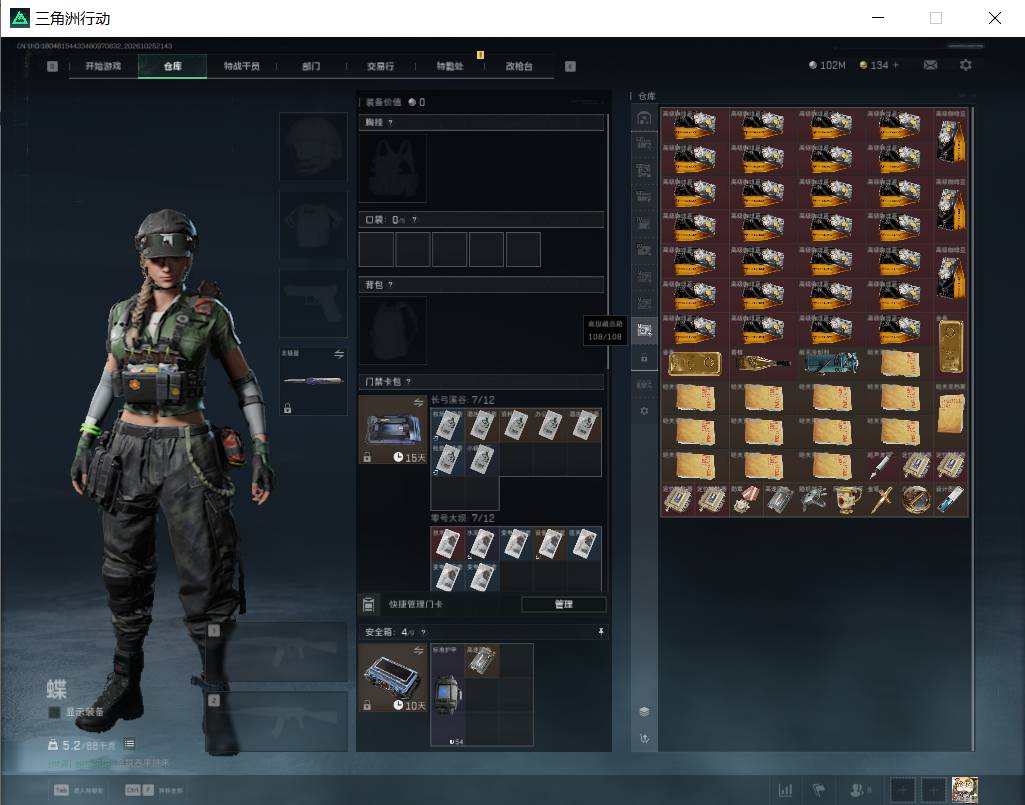Screen dimensions: 1025x805
Task: Select the gas mask item in safe box
Action: (448, 694)
